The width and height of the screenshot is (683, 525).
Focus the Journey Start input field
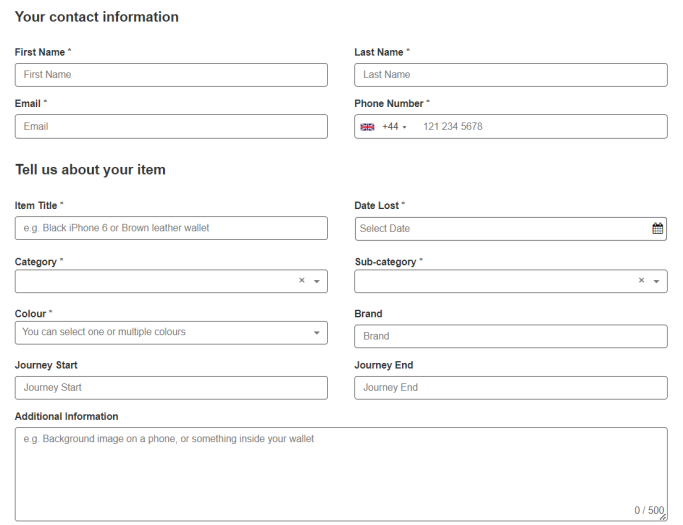click(171, 388)
